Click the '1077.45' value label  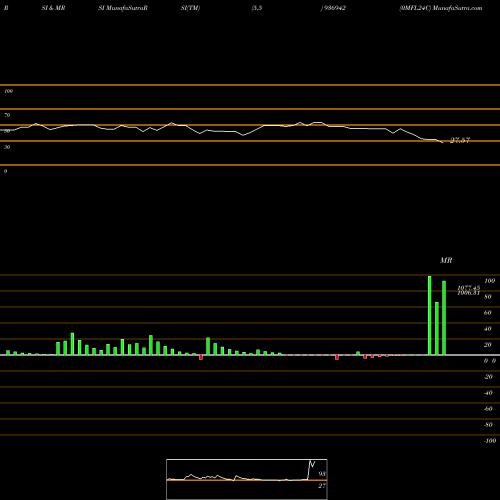pos(469,288)
